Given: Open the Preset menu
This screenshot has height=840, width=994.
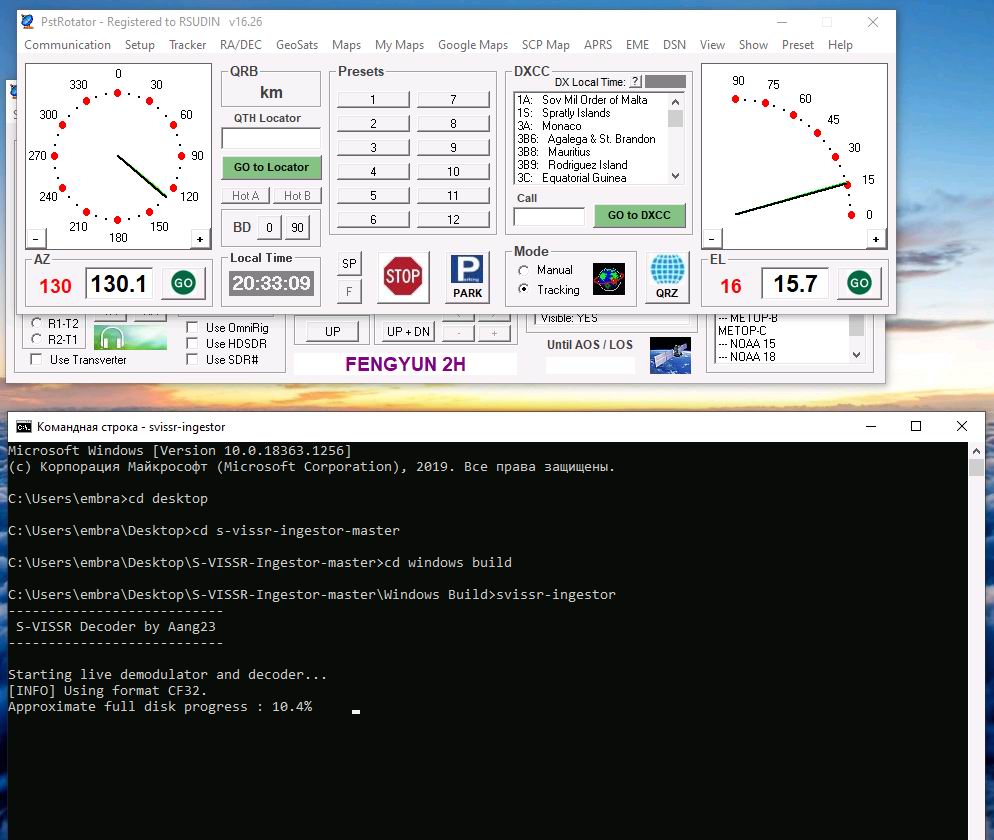Looking at the screenshot, I should pos(797,45).
